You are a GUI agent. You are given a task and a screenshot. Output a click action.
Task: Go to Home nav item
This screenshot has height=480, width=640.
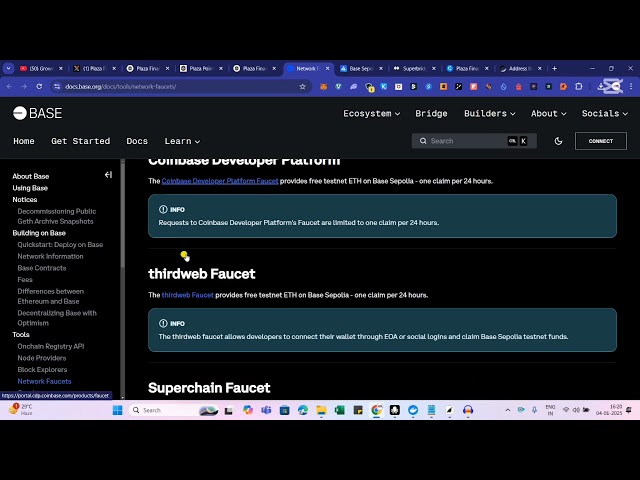coord(24,141)
